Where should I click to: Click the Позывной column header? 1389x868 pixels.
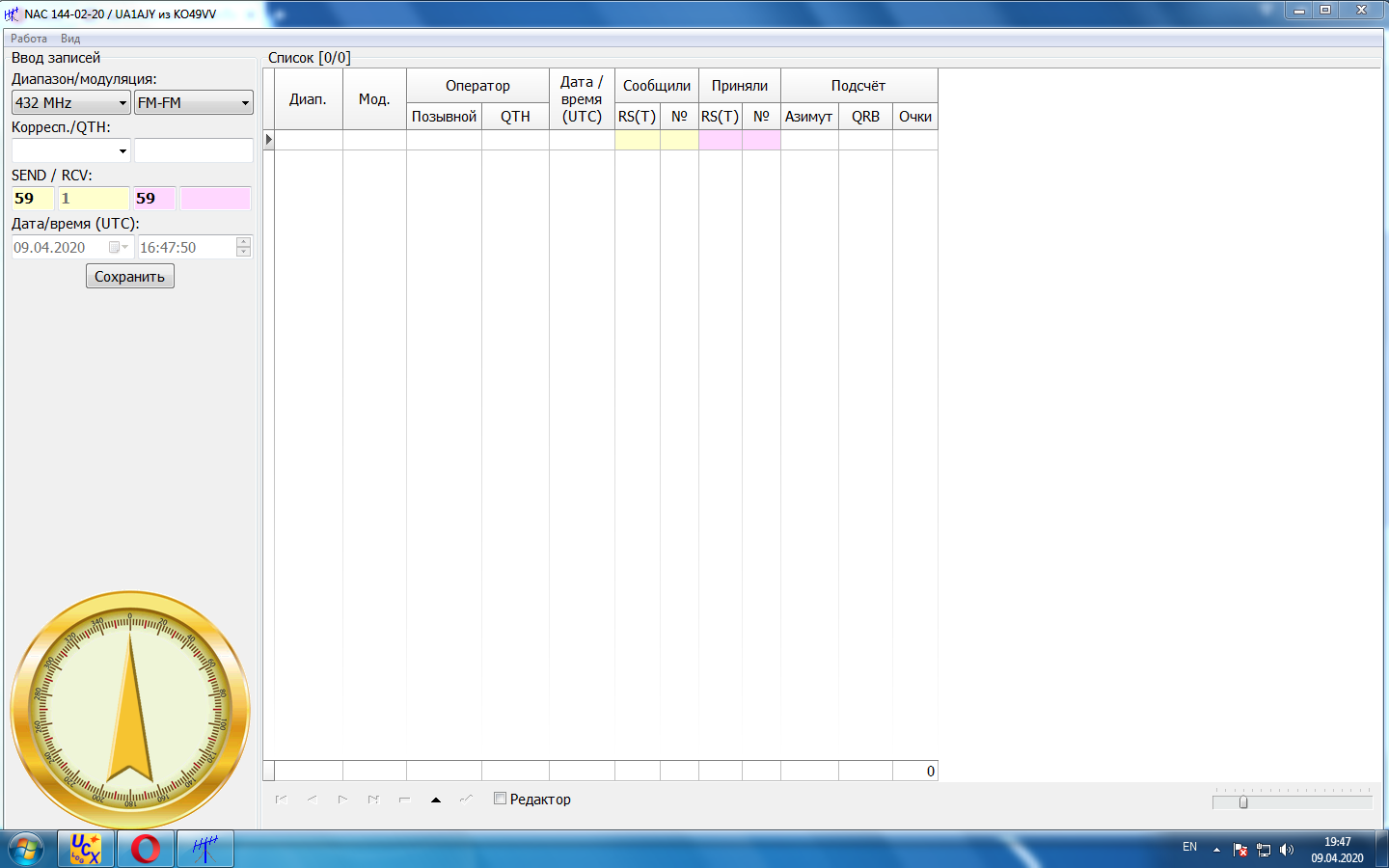(444, 117)
